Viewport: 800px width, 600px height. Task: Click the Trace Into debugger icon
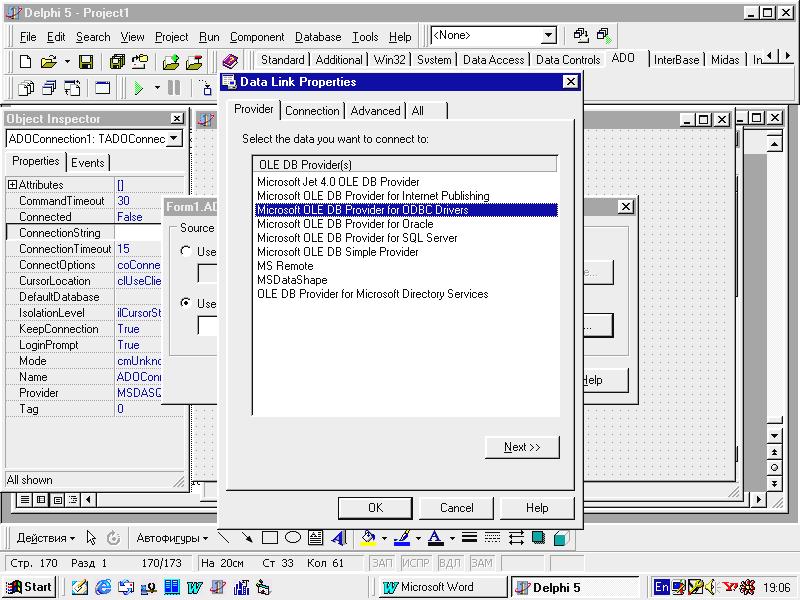(x=206, y=88)
